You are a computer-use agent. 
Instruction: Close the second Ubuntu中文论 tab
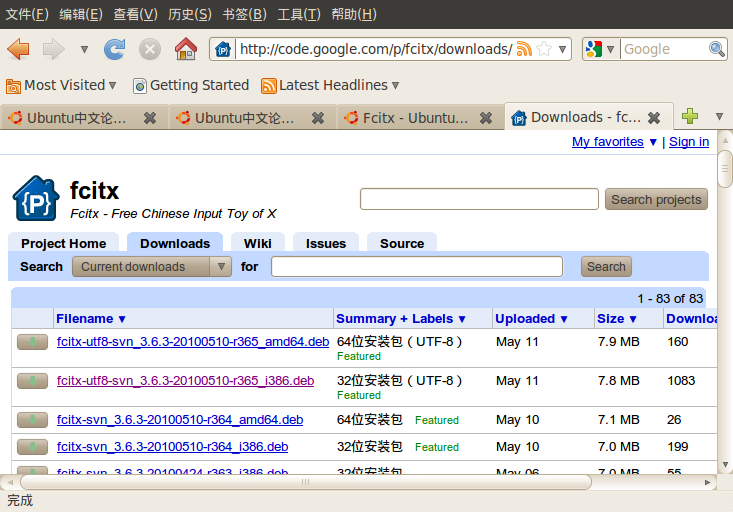[318, 118]
